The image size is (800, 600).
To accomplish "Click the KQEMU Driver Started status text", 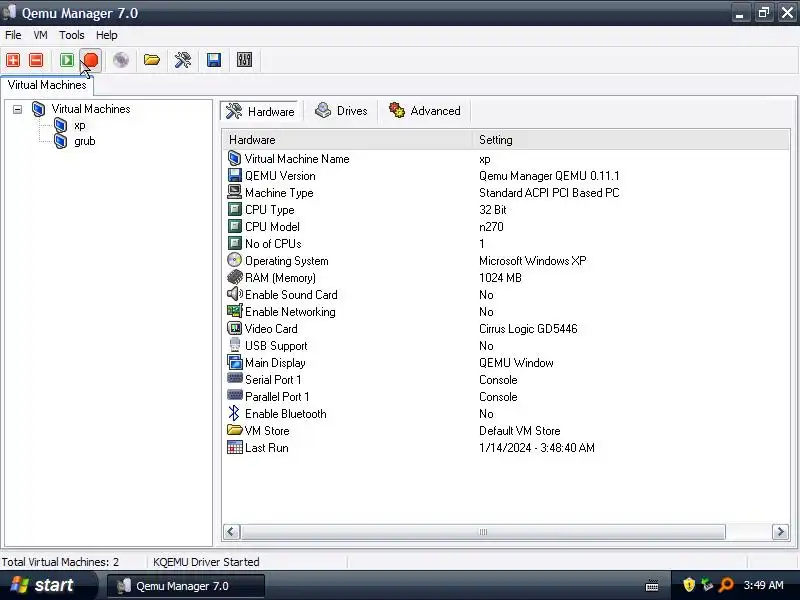I will tap(206, 562).
